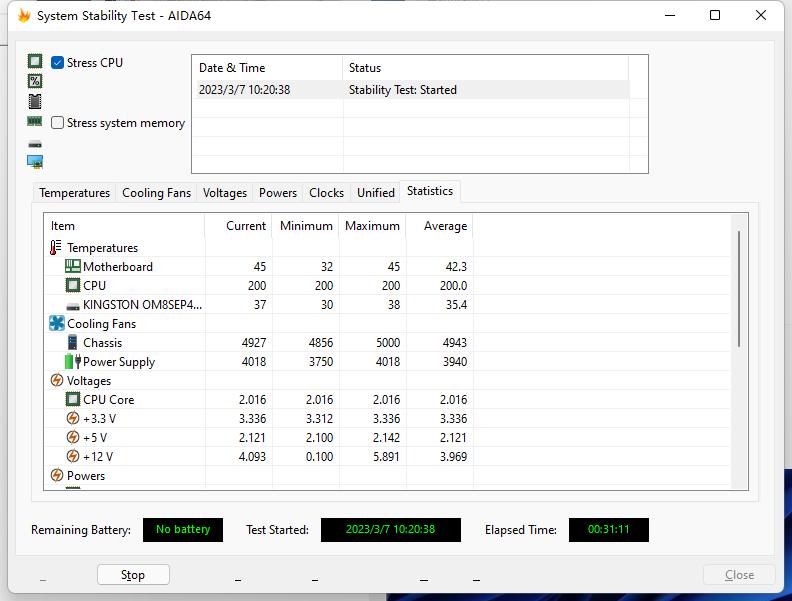Click the orange lightning icon beside Voltages
792x601 pixels.
click(x=56, y=381)
